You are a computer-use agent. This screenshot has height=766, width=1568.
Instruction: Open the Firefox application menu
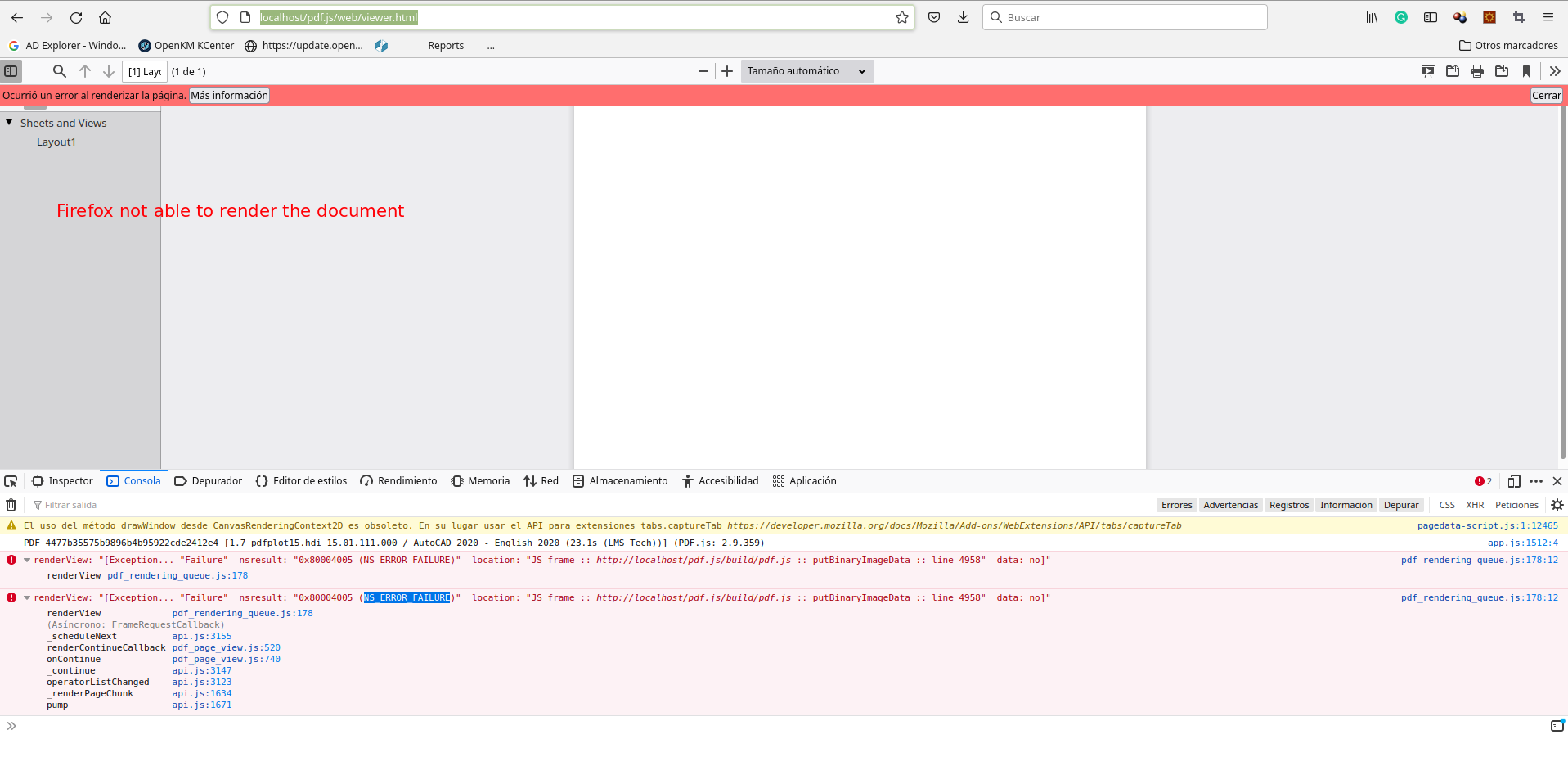(1548, 17)
